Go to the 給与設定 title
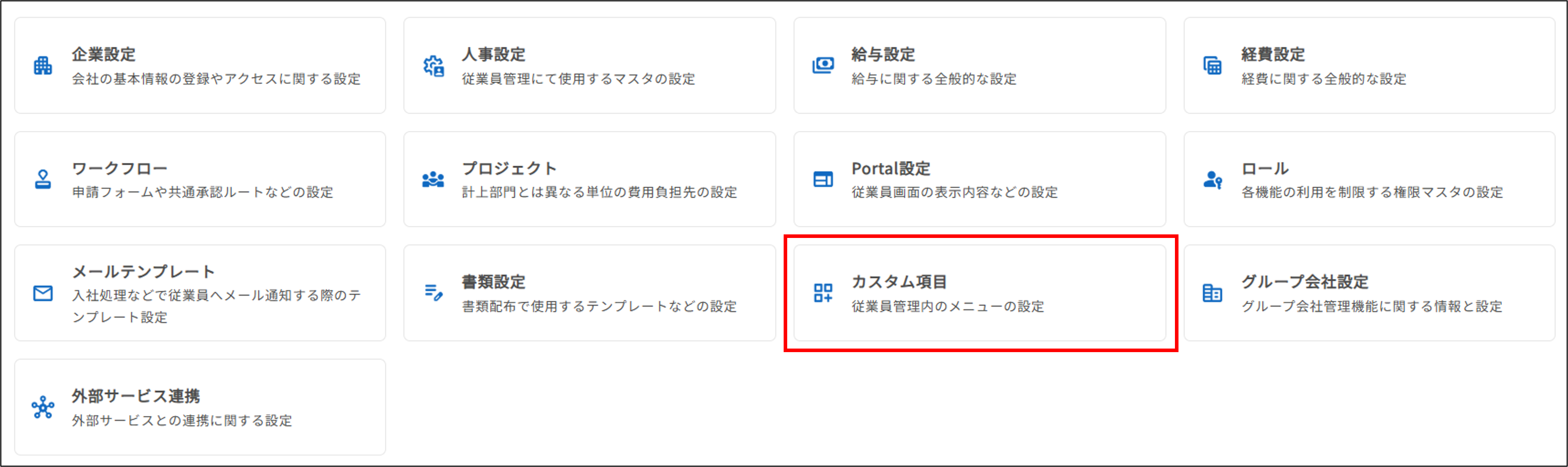Image resolution: width=1568 pixels, height=467 pixels. point(883,54)
